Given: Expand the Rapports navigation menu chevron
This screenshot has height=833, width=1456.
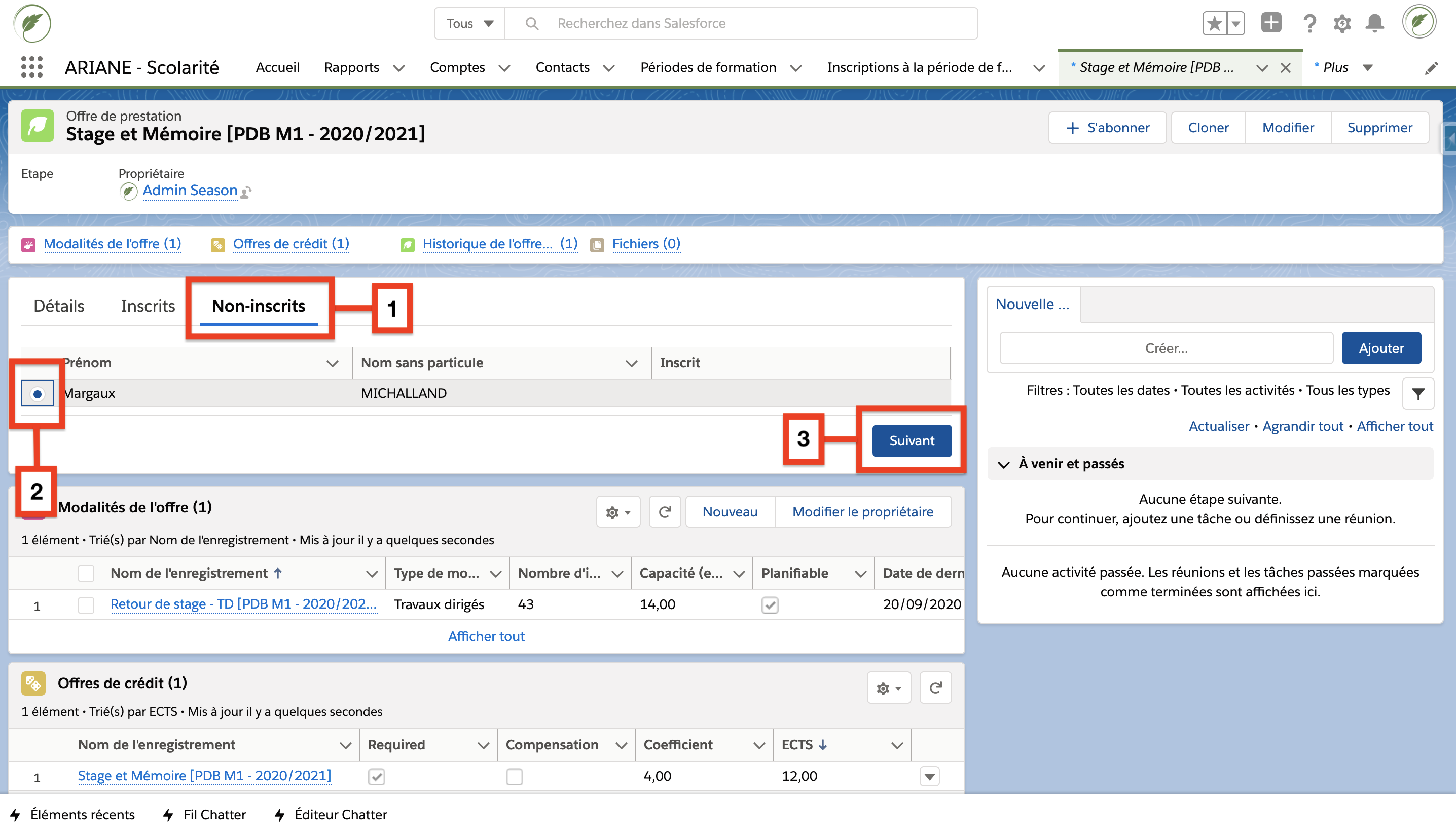Looking at the screenshot, I should [x=399, y=68].
